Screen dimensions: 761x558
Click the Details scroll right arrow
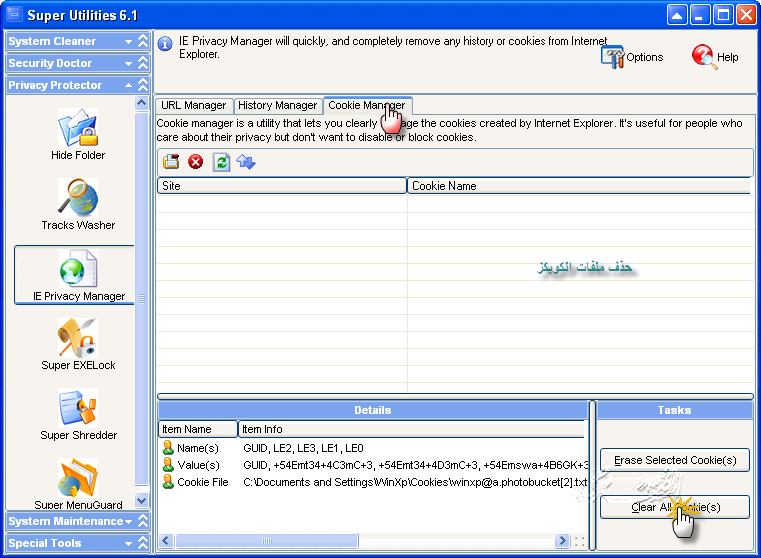click(562, 541)
